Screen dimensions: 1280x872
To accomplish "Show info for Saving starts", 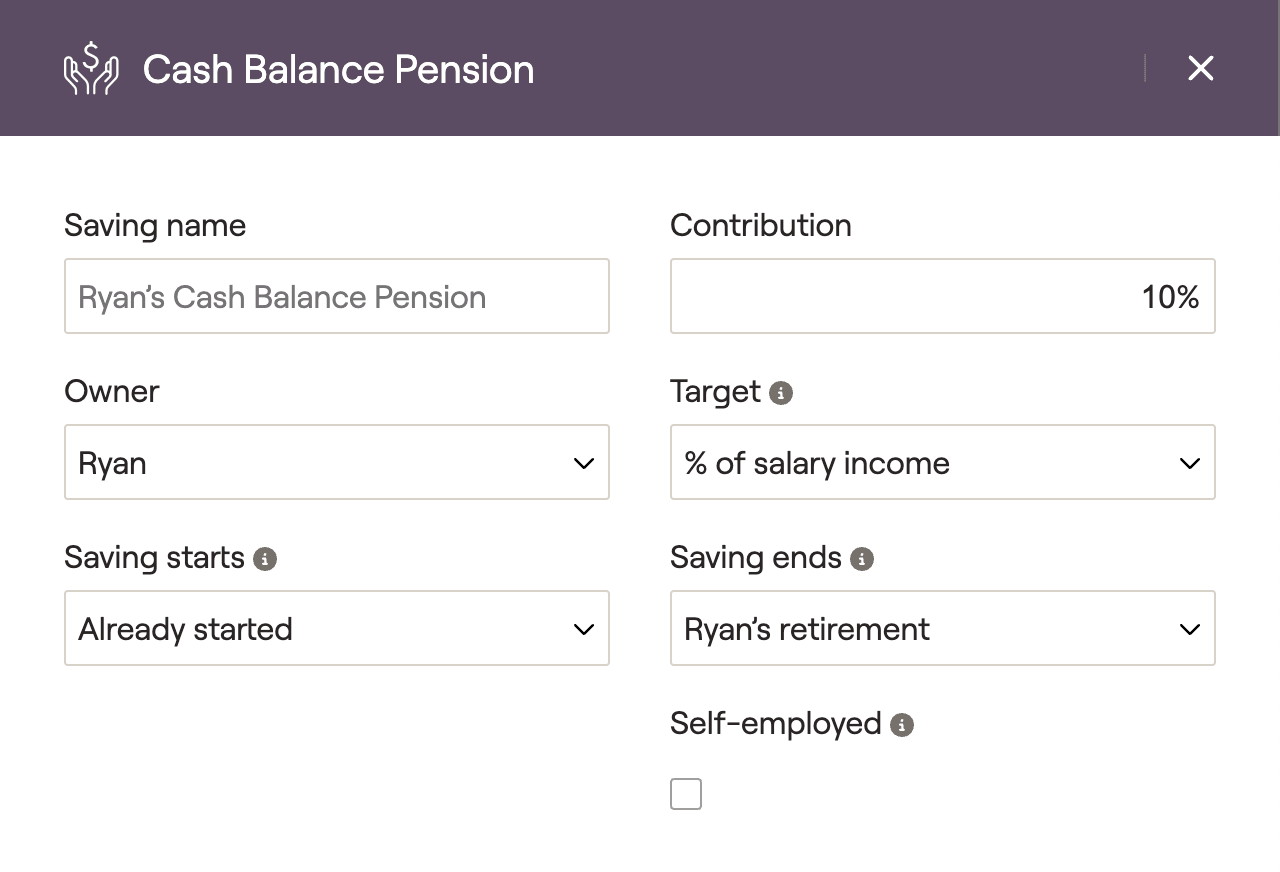I will tap(265, 559).
